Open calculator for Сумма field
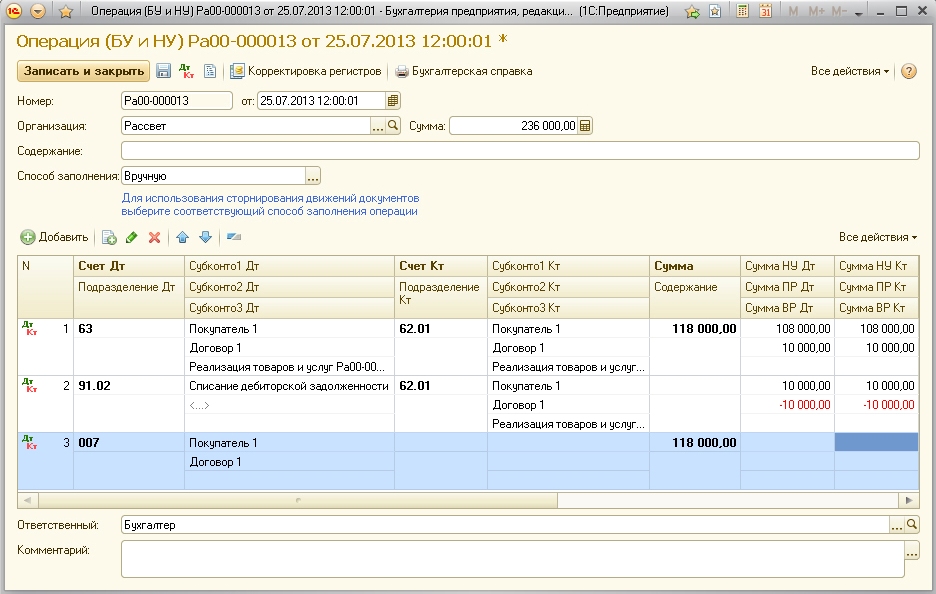The image size is (936, 594). tap(585, 126)
